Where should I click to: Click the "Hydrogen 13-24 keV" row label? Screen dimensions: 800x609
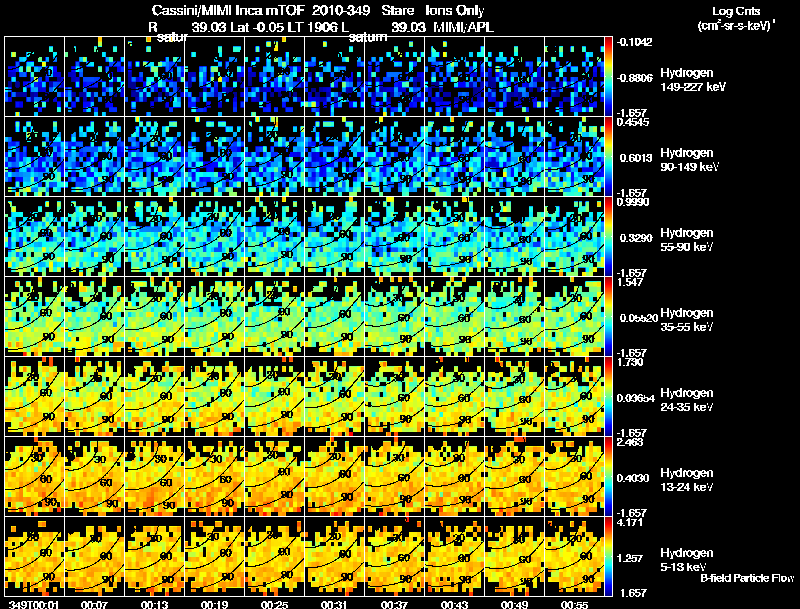[x=687, y=480]
